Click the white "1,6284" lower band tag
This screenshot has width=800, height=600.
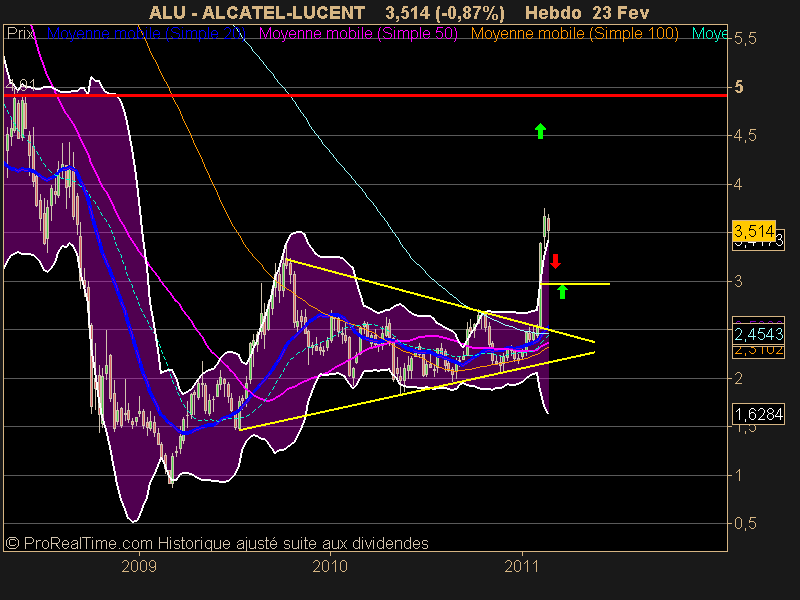point(758,414)
